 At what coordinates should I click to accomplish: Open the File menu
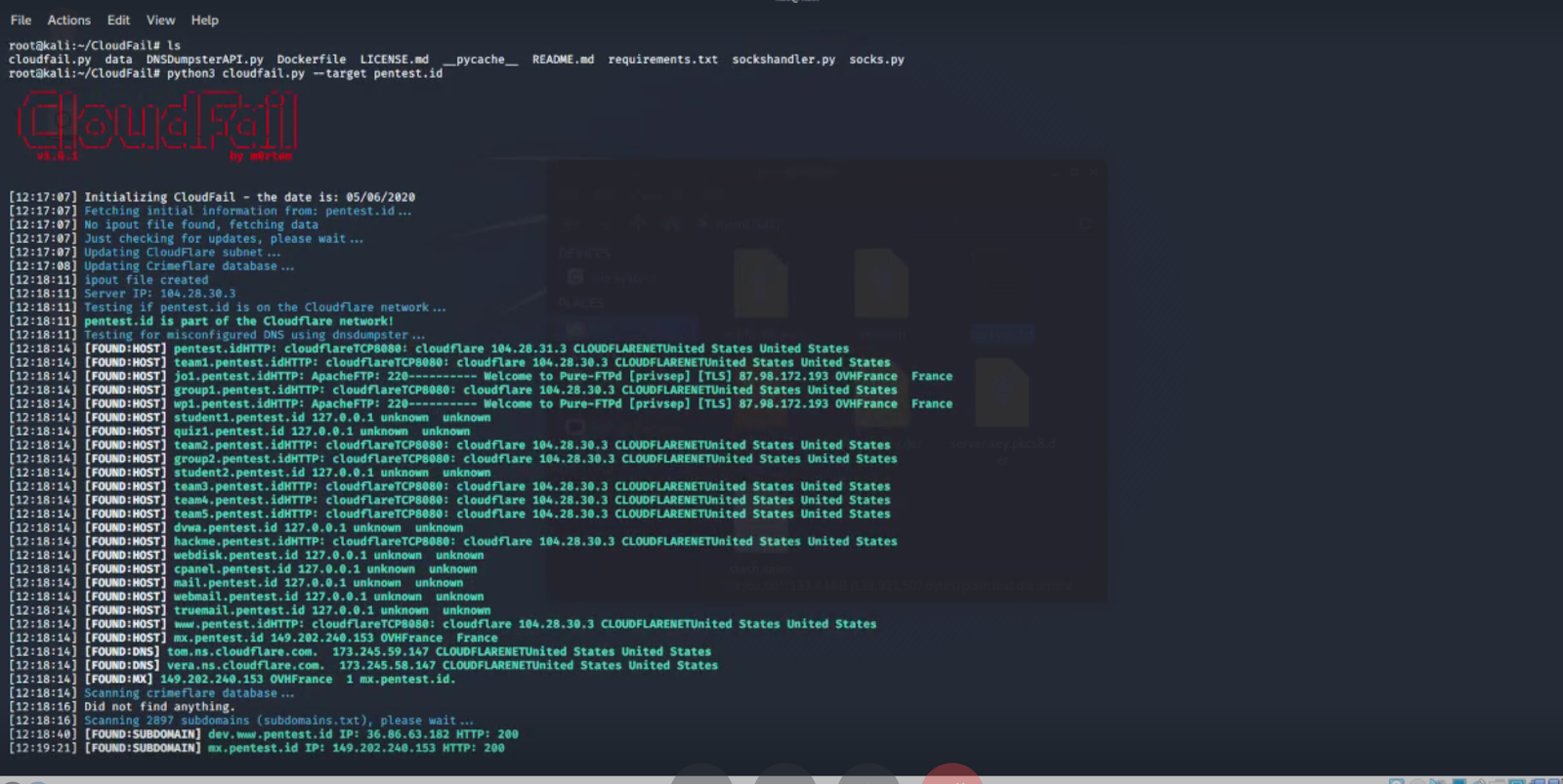(x=21, y=20)
